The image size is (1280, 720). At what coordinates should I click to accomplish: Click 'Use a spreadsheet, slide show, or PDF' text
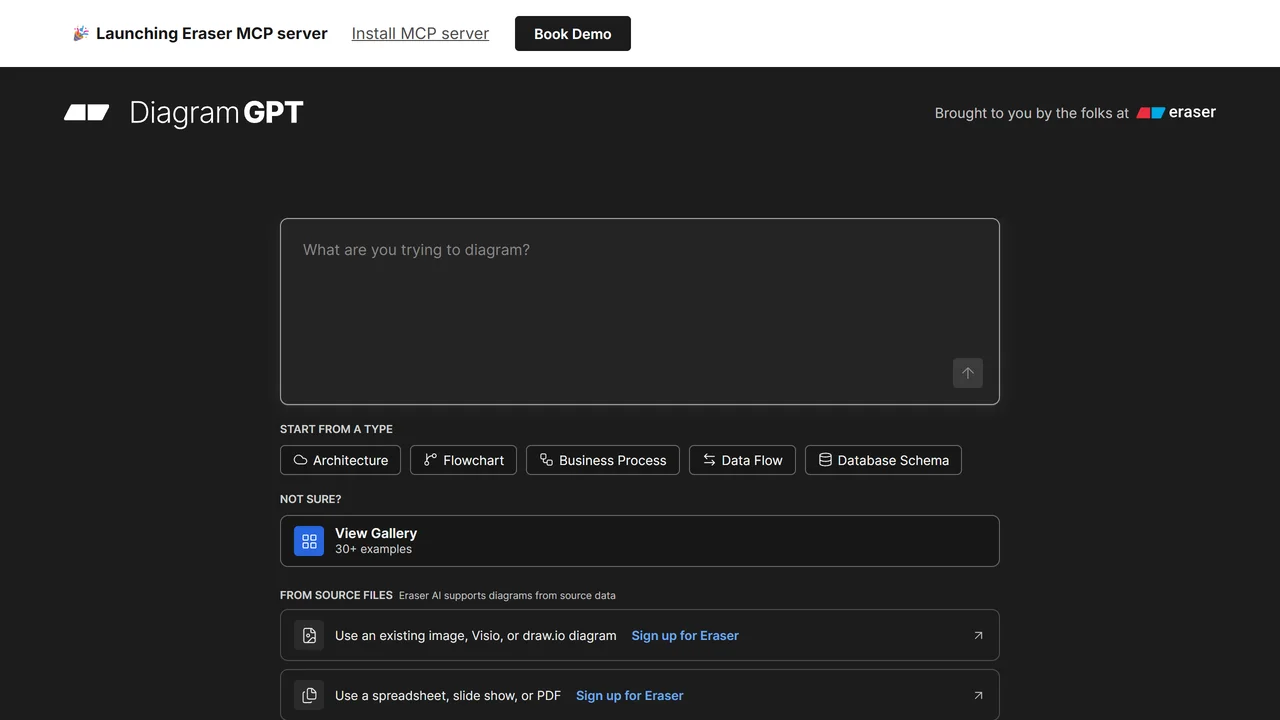point(448,695)
